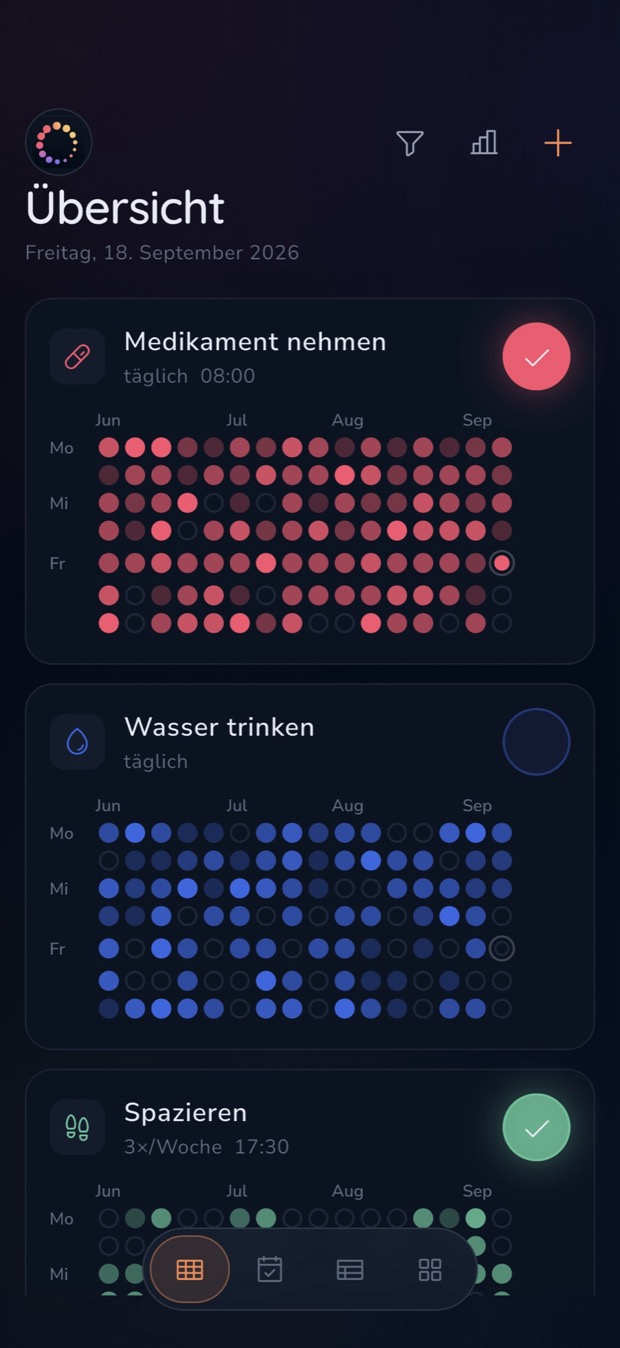The width and height of the screenshot is (620, 1348).
Task: Tap the footprints icon of Spazieren
Action: point(77,1127)
